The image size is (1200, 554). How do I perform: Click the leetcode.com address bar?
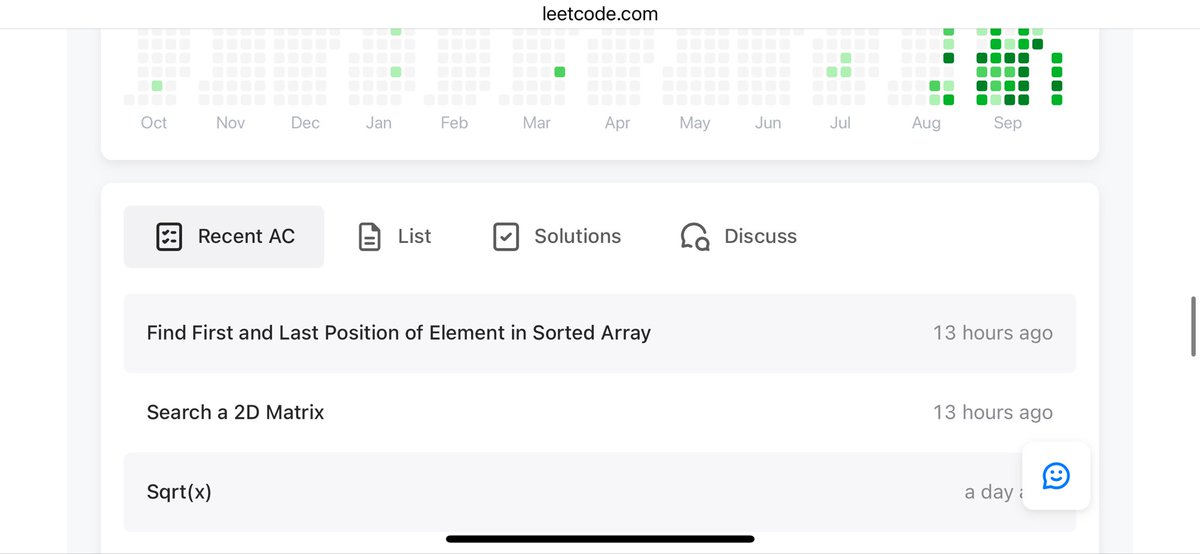point(600,14)
